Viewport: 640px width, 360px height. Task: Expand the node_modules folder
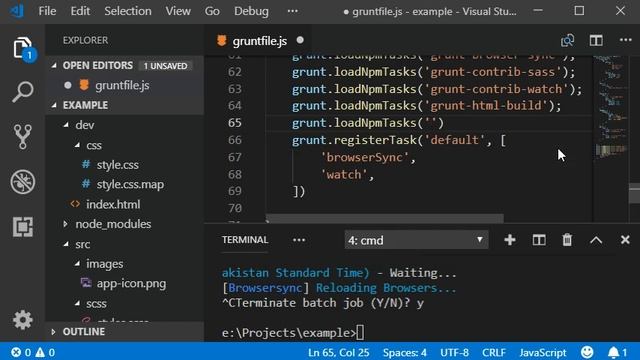coord(65,224)
